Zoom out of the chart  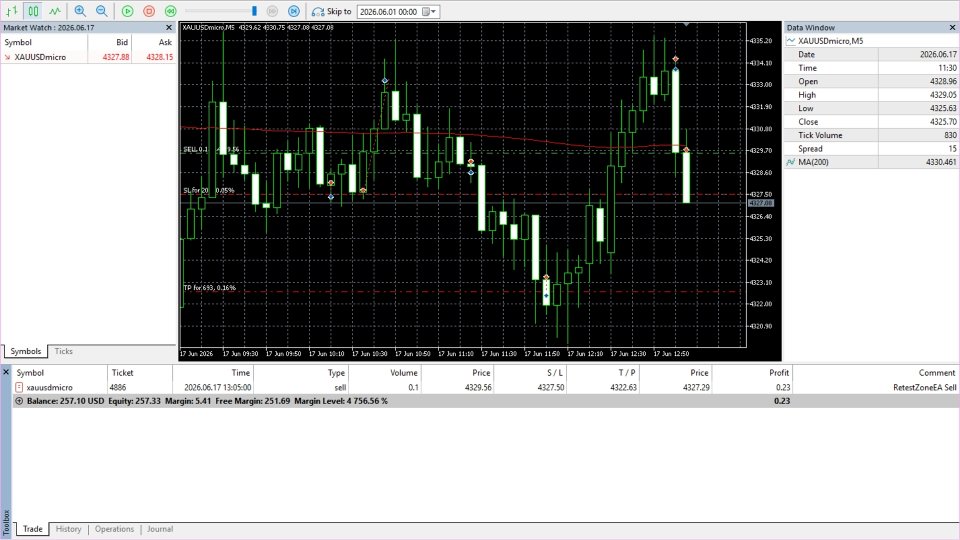pos(102,11)
